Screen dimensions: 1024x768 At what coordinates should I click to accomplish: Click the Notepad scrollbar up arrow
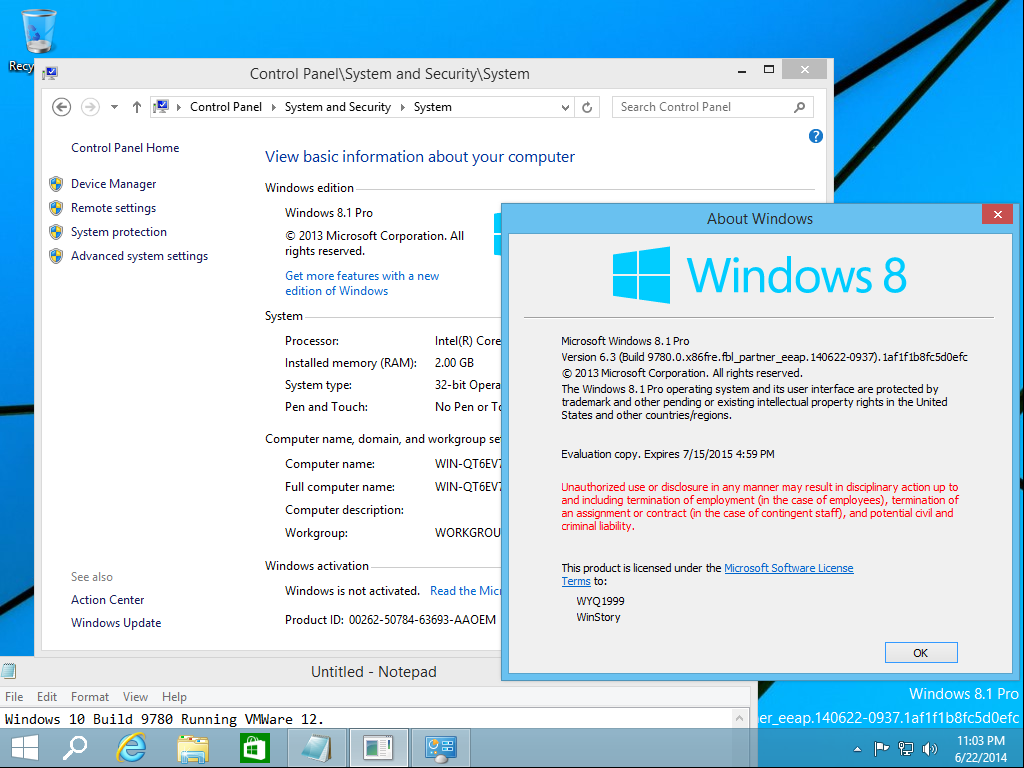pos(739,718)
